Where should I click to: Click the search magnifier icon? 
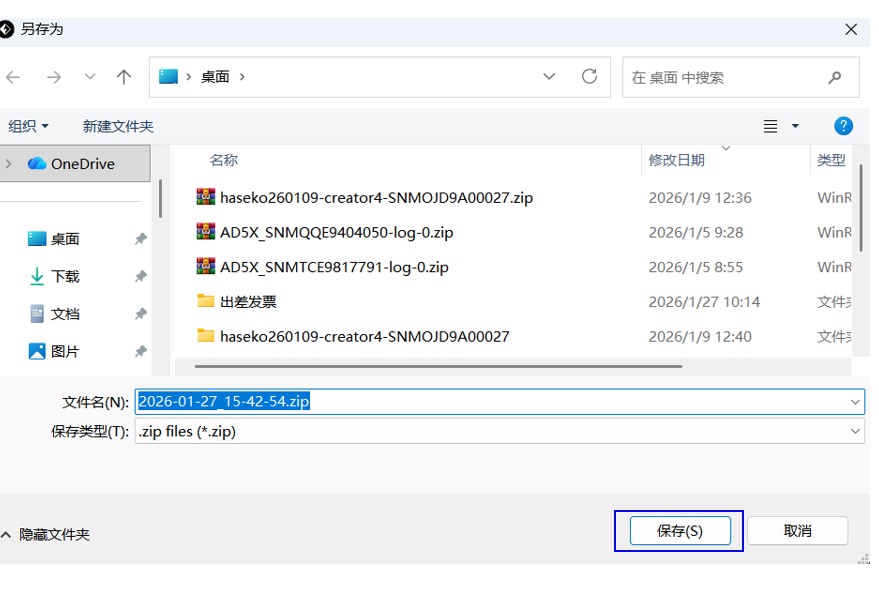point(835,77)
